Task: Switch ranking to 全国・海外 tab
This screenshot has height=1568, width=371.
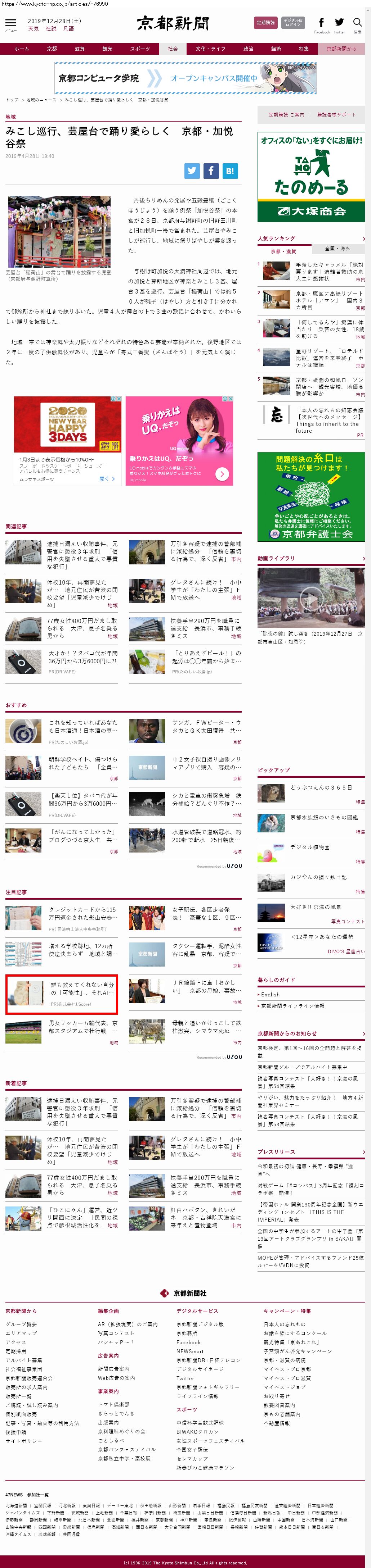Action: tap(338, 248)
